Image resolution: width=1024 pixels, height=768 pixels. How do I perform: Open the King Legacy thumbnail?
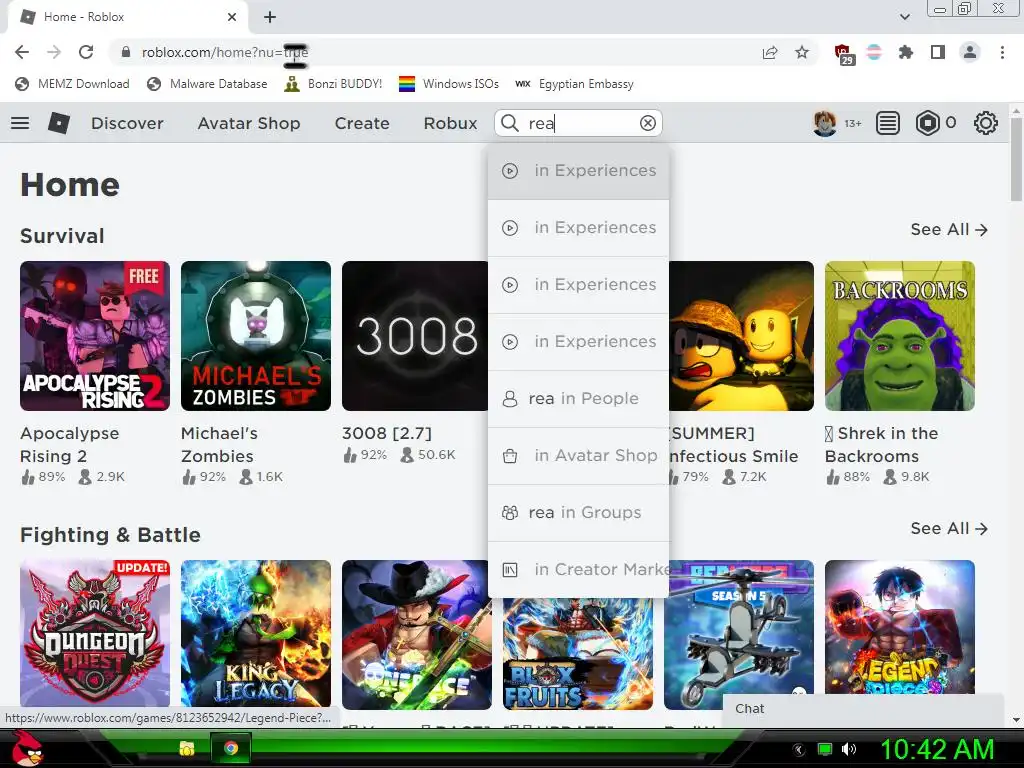coord(256,634)
